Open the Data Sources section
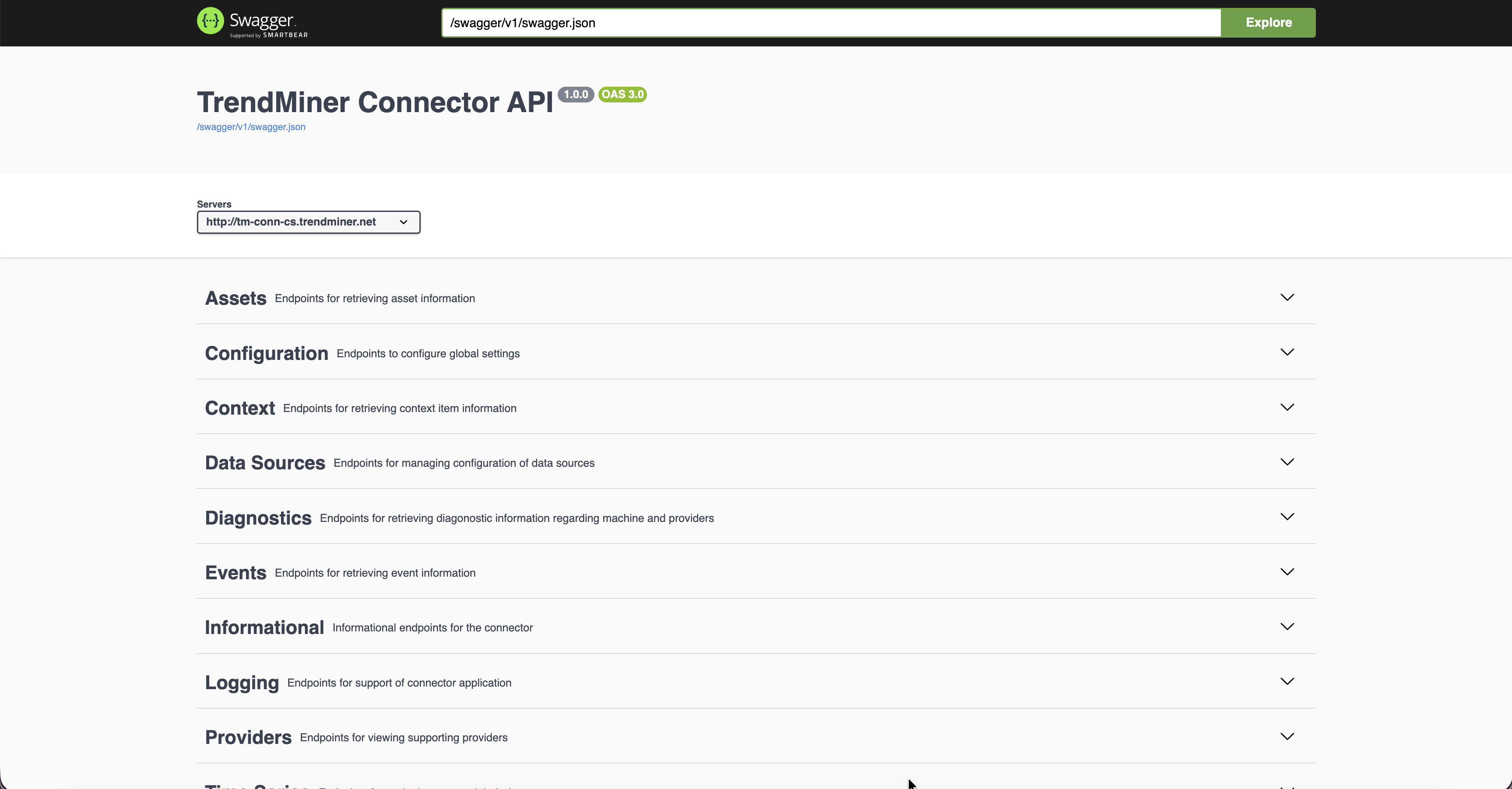Image resolution: width=1512 pixels, height=789 pixels. point(1287,462)
